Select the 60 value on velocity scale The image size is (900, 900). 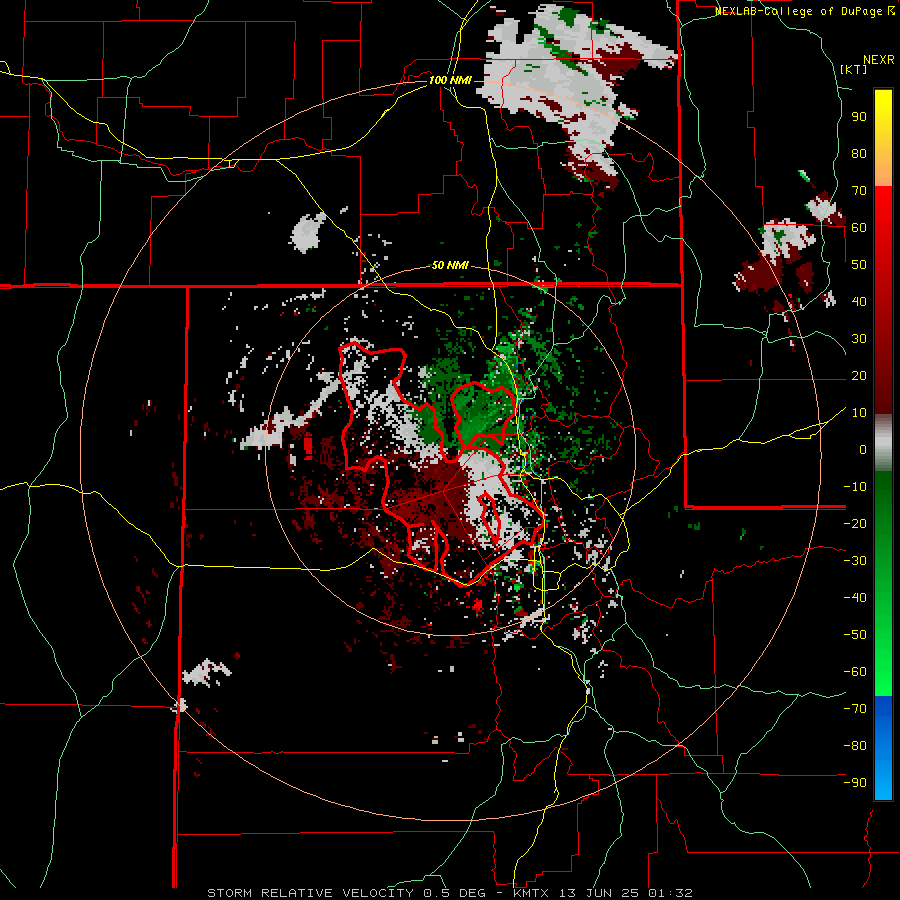[x=859, y=227]
